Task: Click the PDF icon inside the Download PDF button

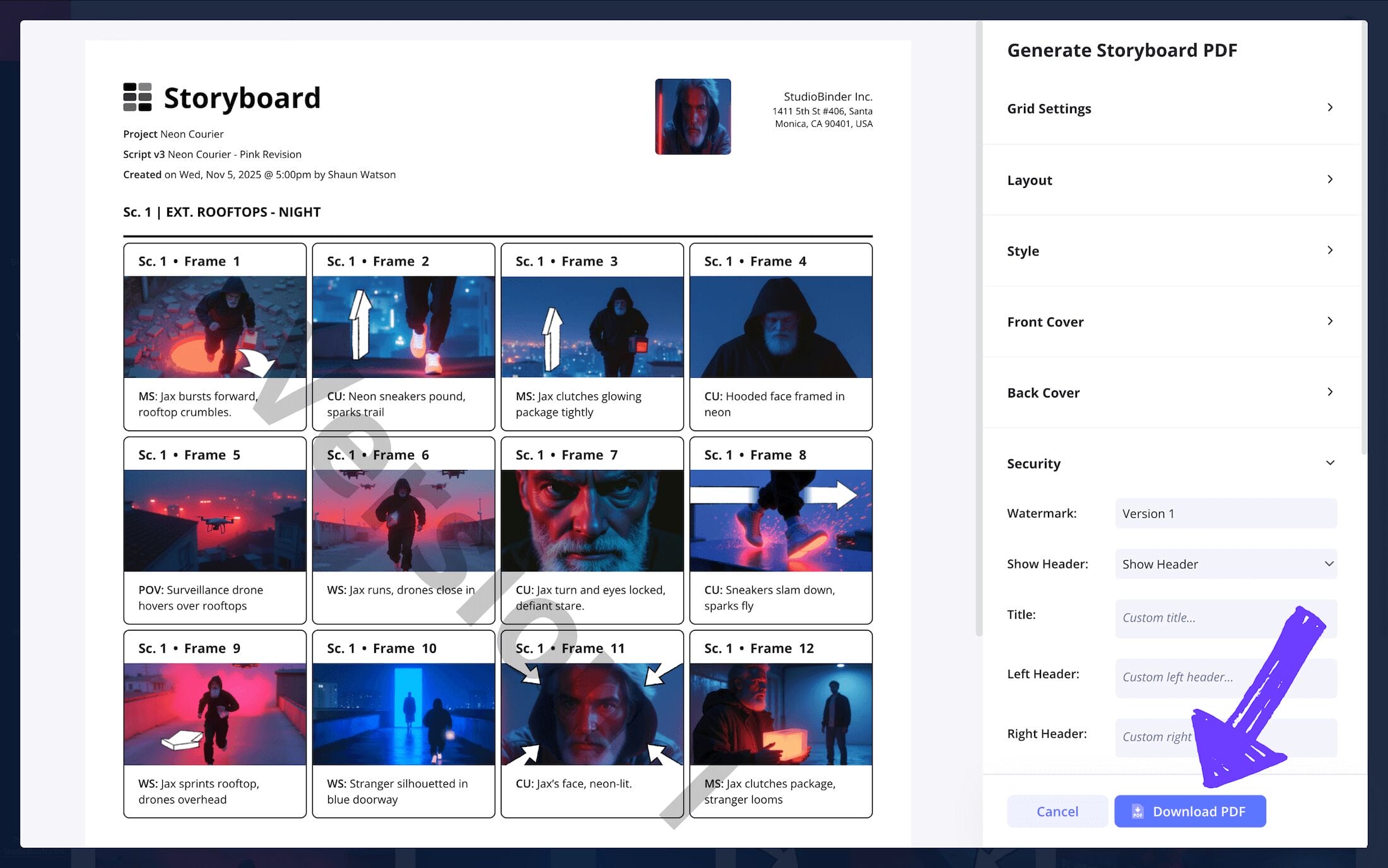Action: coord(1138,811)
